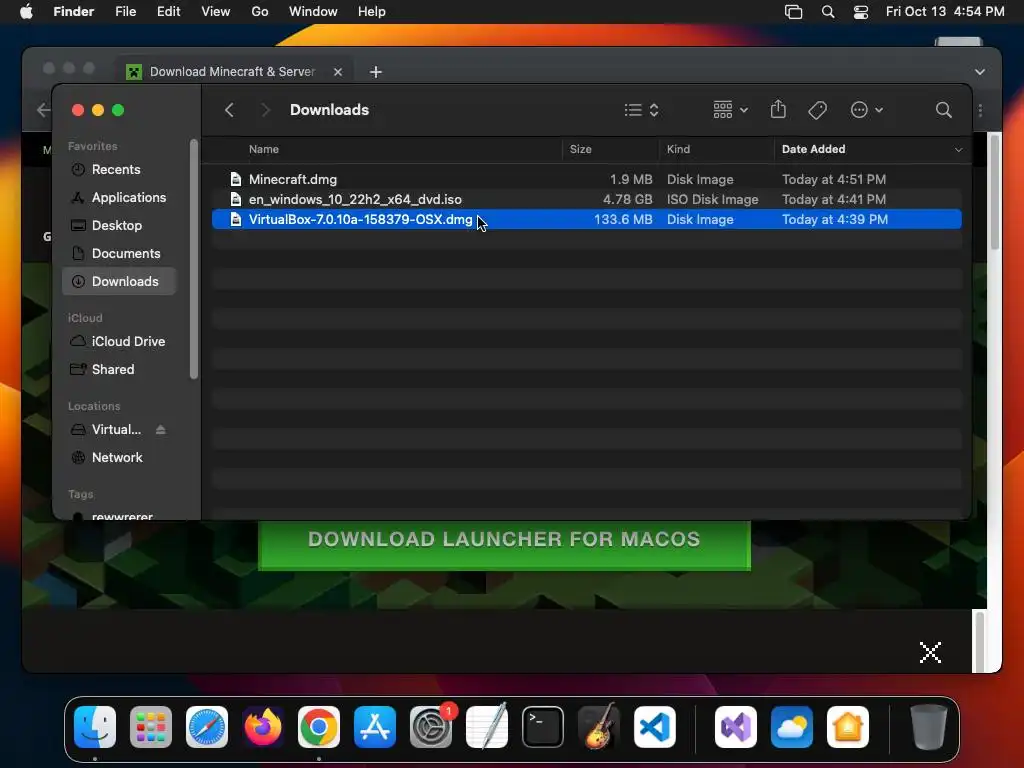Go back in Finder with the left chevron
This screenshot has height=768, width=1024.
[x=229, y=110]
